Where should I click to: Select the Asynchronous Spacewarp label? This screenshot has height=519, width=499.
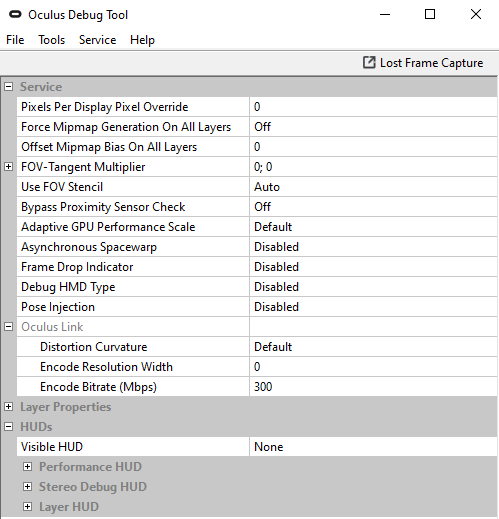[x=89, y=247]
